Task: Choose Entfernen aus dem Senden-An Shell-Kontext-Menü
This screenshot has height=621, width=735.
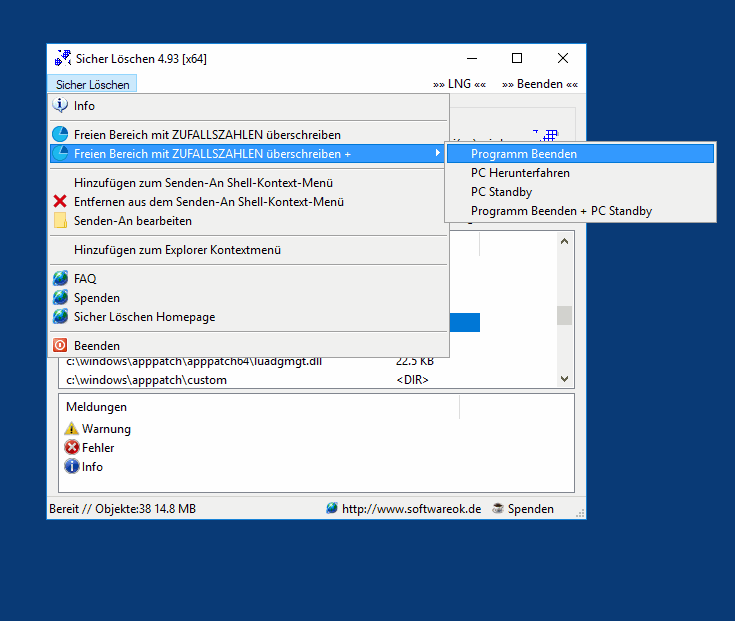Action: [x=249, y=202]
